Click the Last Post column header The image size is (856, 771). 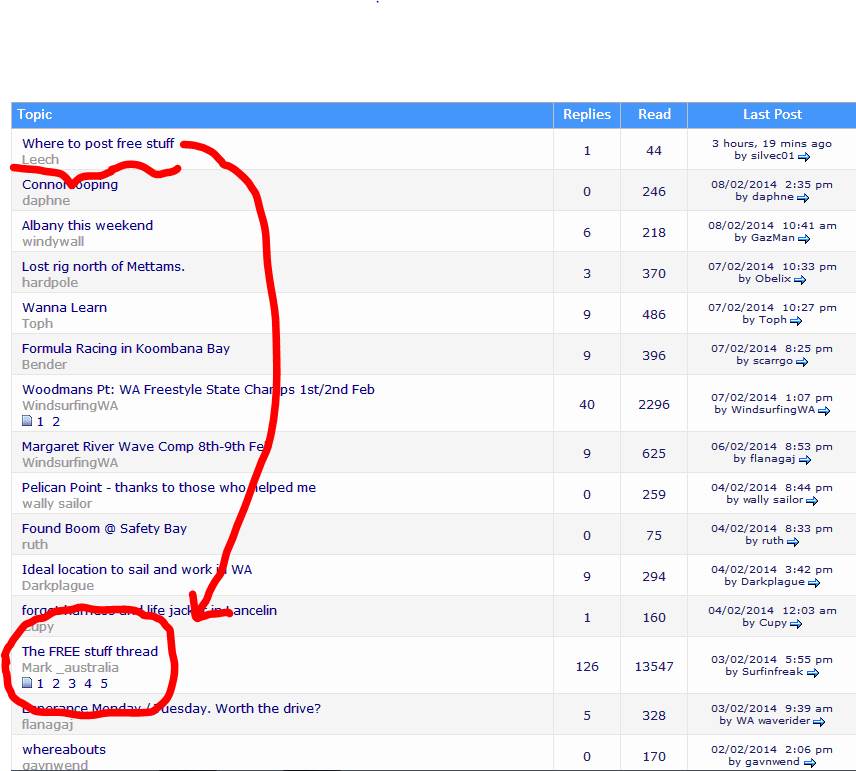771,115
